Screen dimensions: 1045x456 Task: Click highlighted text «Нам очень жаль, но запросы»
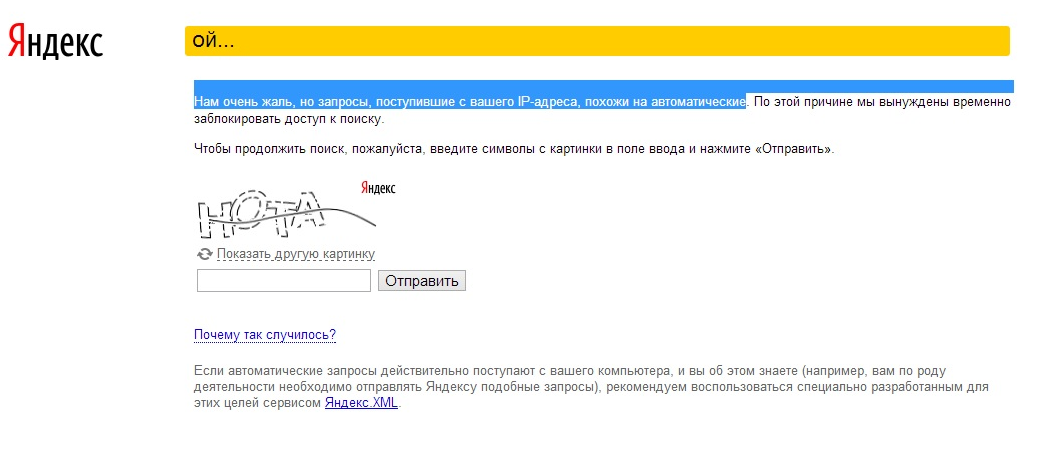click(x=282, y=102)
